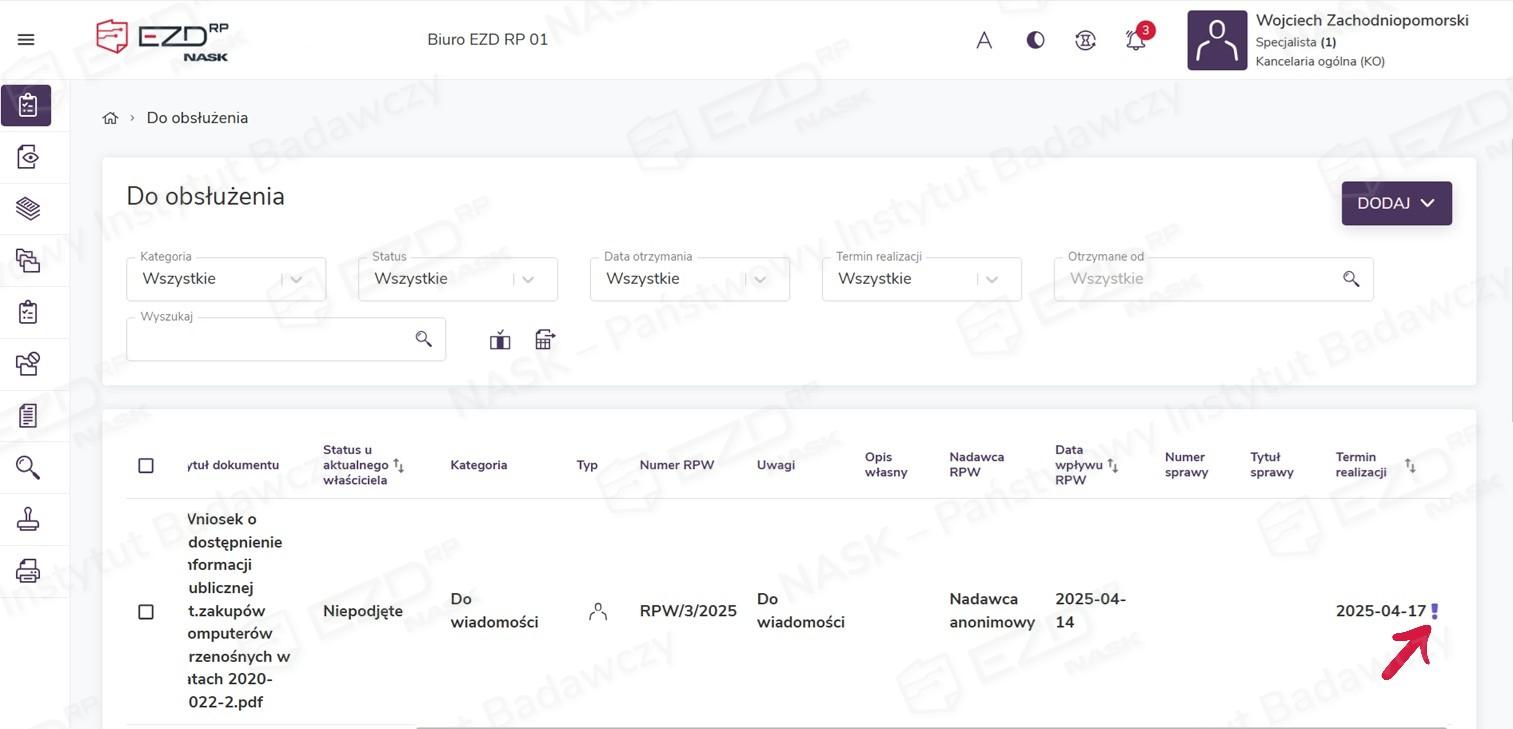
Task: Toggle the contrast mode icon
Action: coord(1035,40)
